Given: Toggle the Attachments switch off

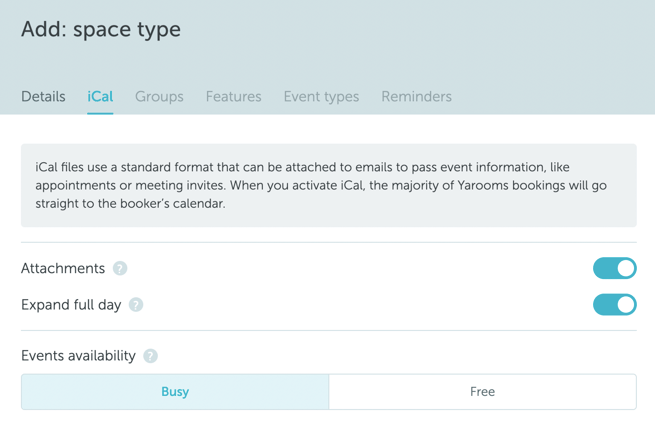Looking at the screenshot, I should 614,268.
